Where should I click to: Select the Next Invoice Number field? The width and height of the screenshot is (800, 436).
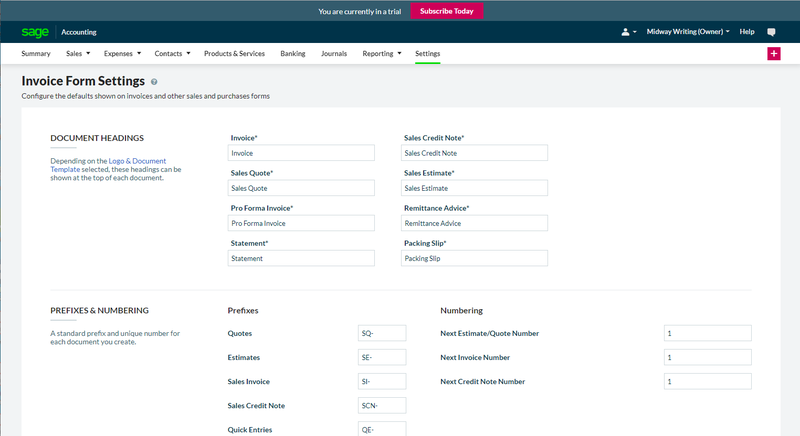(x=708, y=357)
